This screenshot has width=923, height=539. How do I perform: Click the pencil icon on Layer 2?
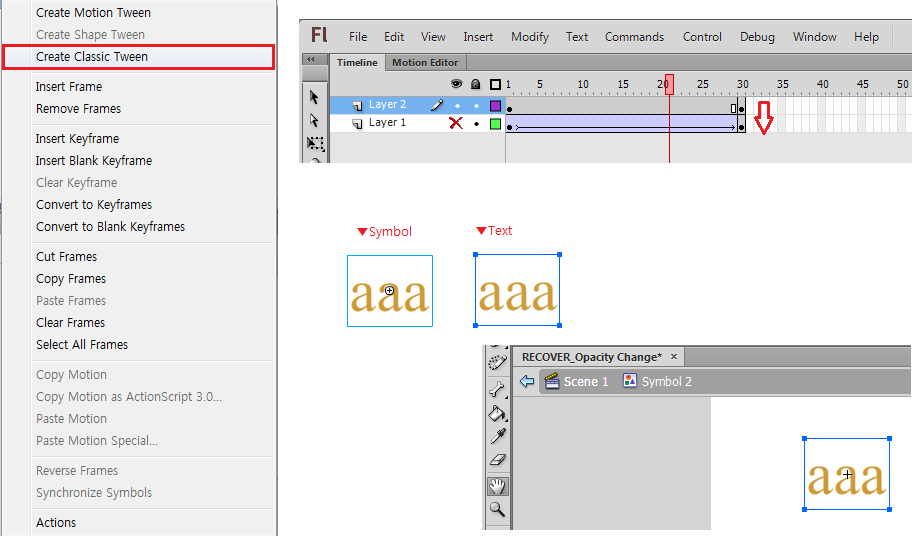click(x=437, y=105)
